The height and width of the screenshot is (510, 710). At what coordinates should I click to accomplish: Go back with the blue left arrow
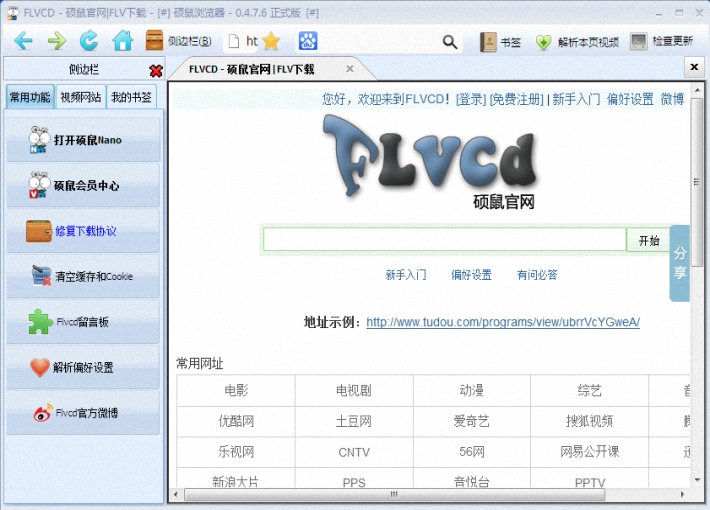23,41
